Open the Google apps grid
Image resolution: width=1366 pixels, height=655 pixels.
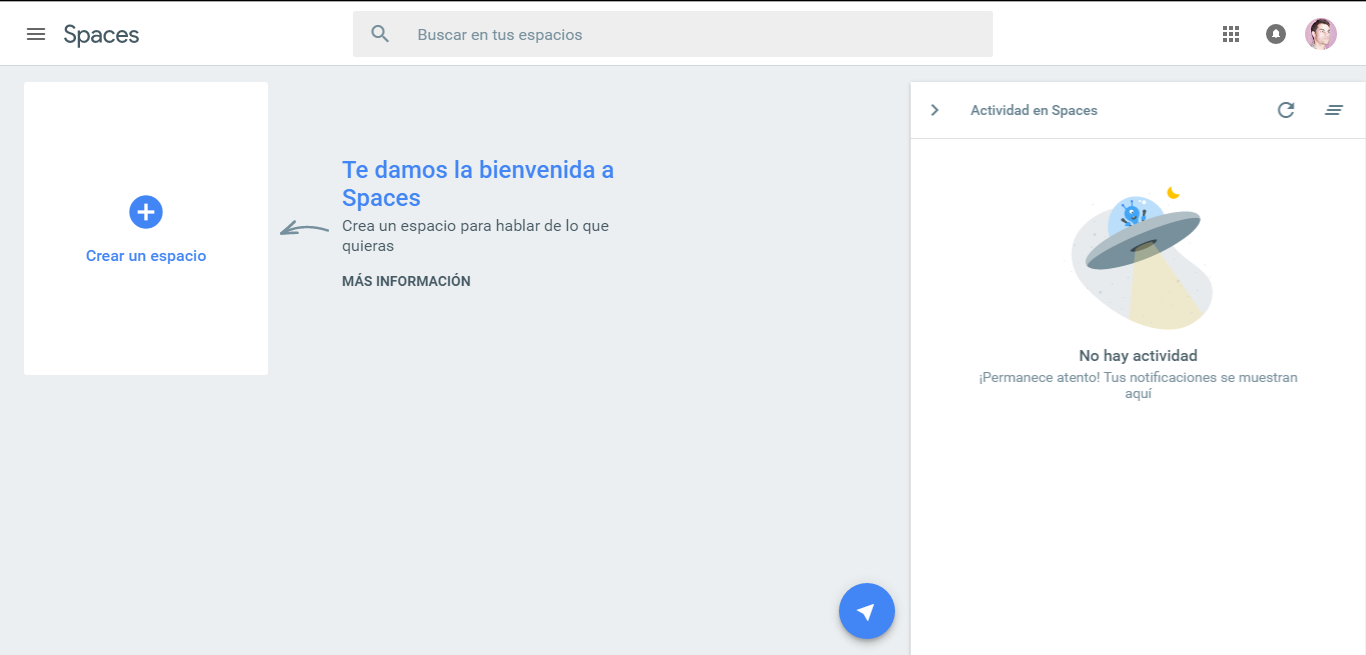(x=1231, y=34)
